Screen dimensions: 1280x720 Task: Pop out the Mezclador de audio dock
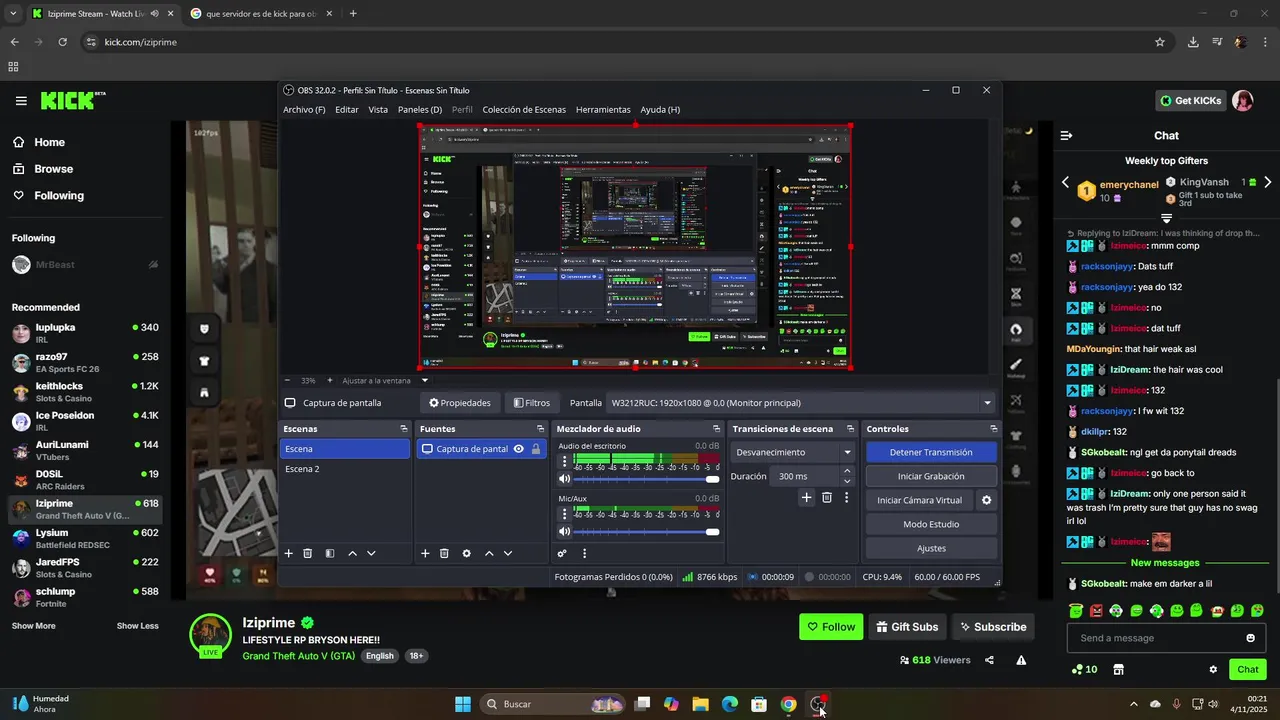click(716, 429)
